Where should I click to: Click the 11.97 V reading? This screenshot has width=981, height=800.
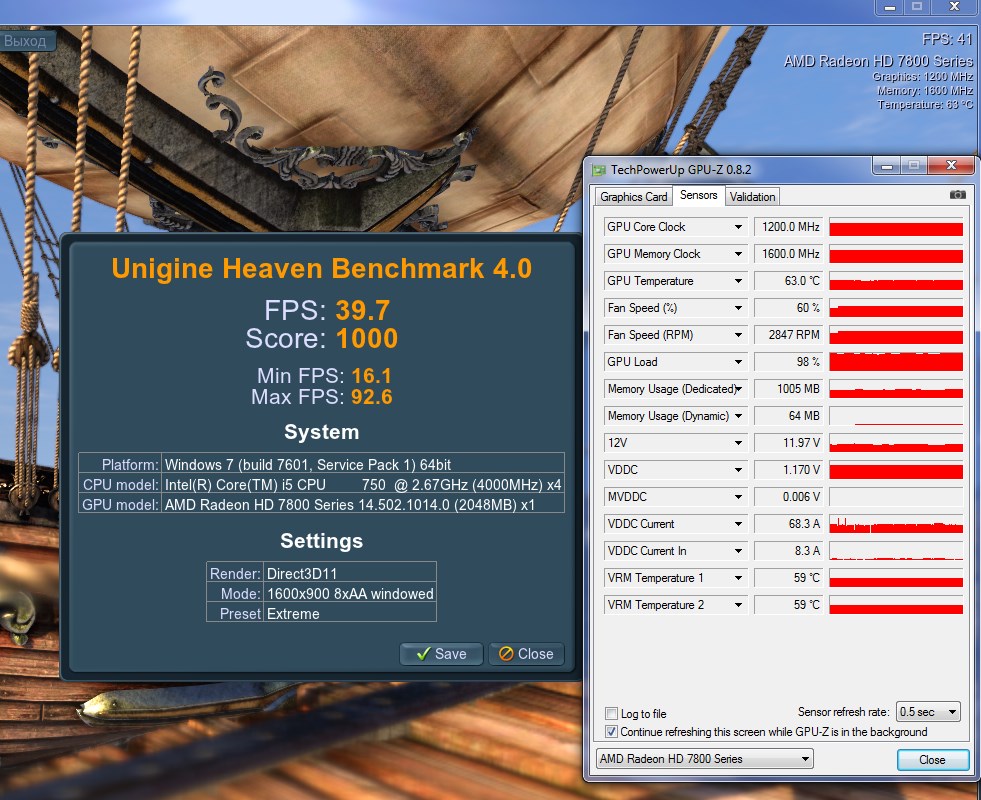click(x=790, y=443)
